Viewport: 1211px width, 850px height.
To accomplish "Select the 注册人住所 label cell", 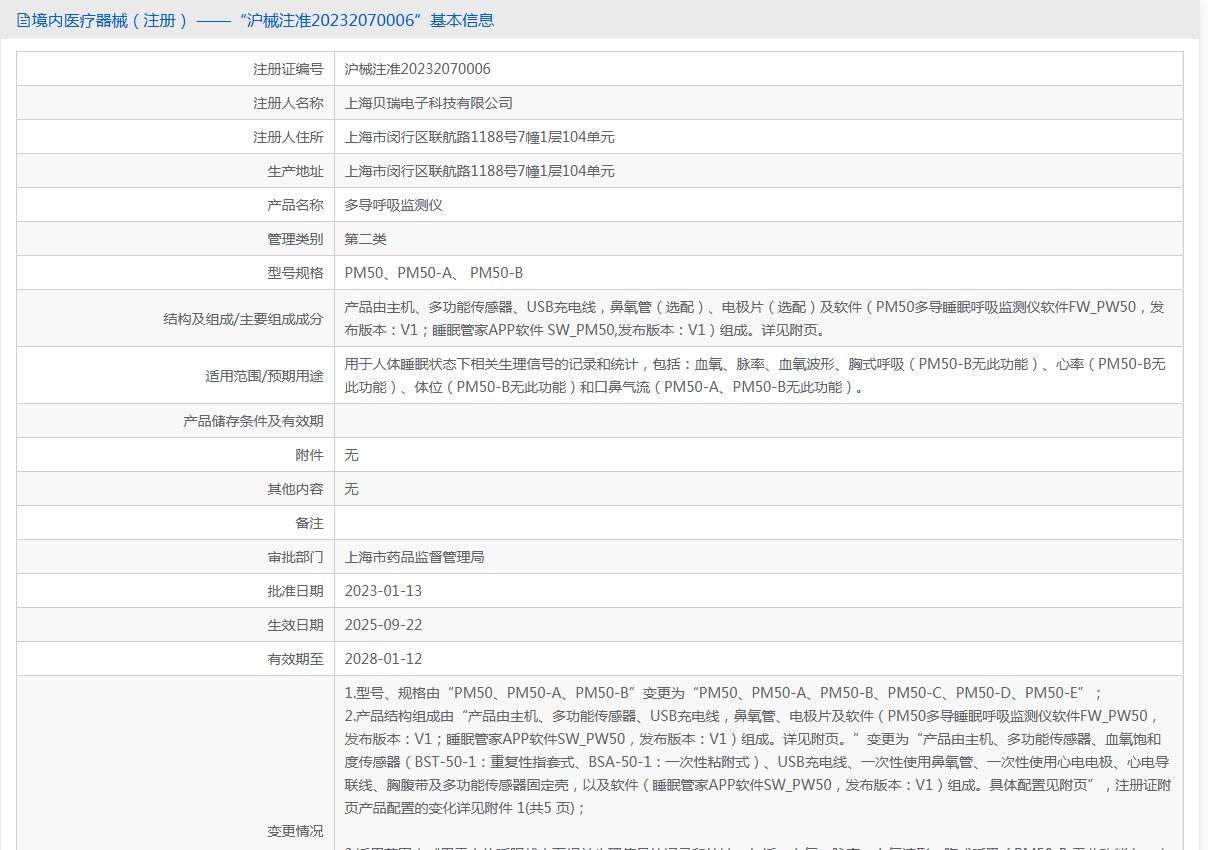I will click(x=175, y=137).
